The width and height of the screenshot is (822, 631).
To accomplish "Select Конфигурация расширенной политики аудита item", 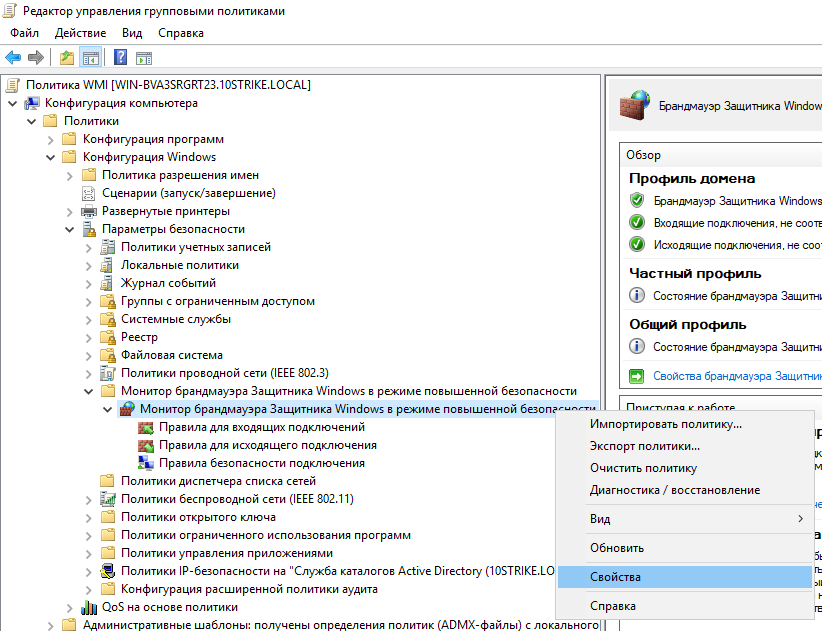I will pos(249,589).
